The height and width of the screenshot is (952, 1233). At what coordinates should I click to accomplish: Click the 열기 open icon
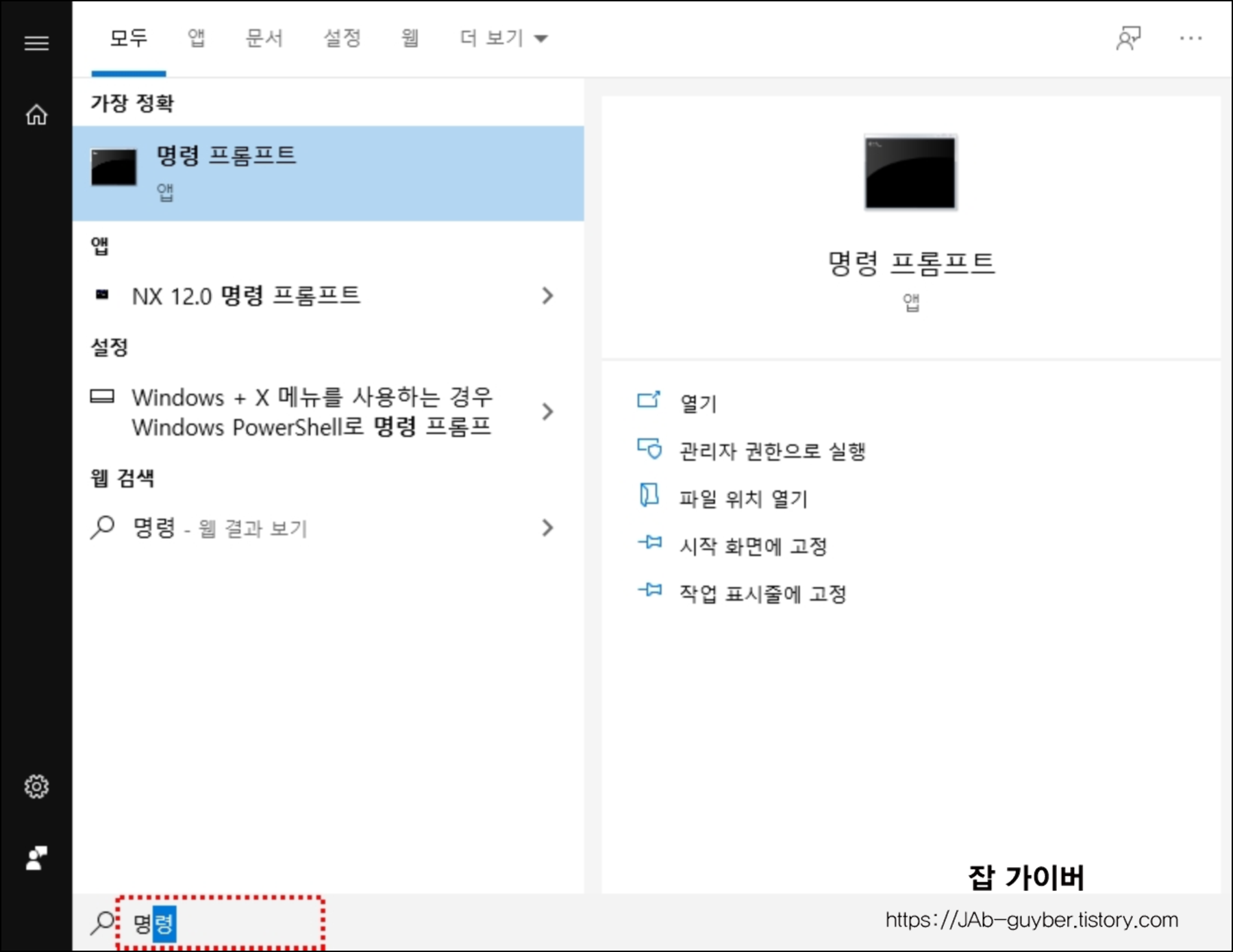point(649,399)
